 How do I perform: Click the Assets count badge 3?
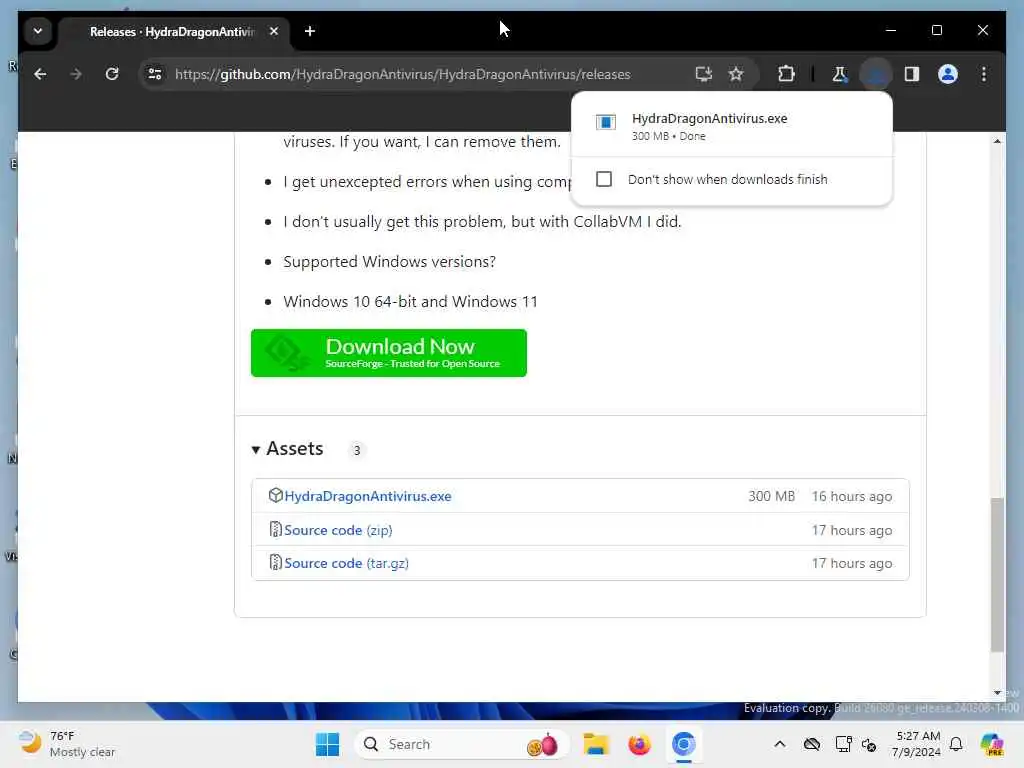pos(357,450)
